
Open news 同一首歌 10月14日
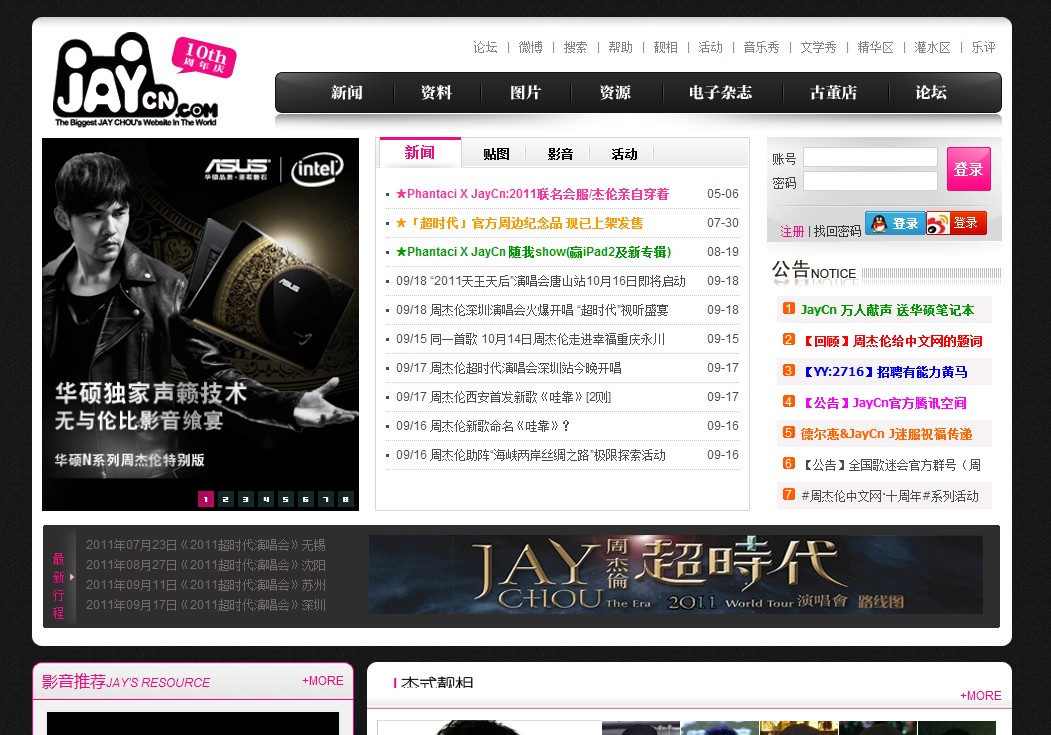coord(530,339)
